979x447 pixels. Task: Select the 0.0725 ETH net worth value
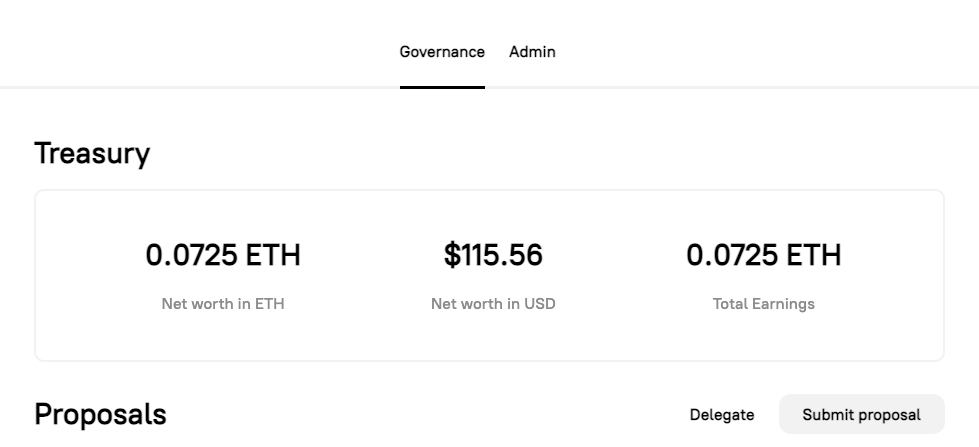tap(223, 256)
